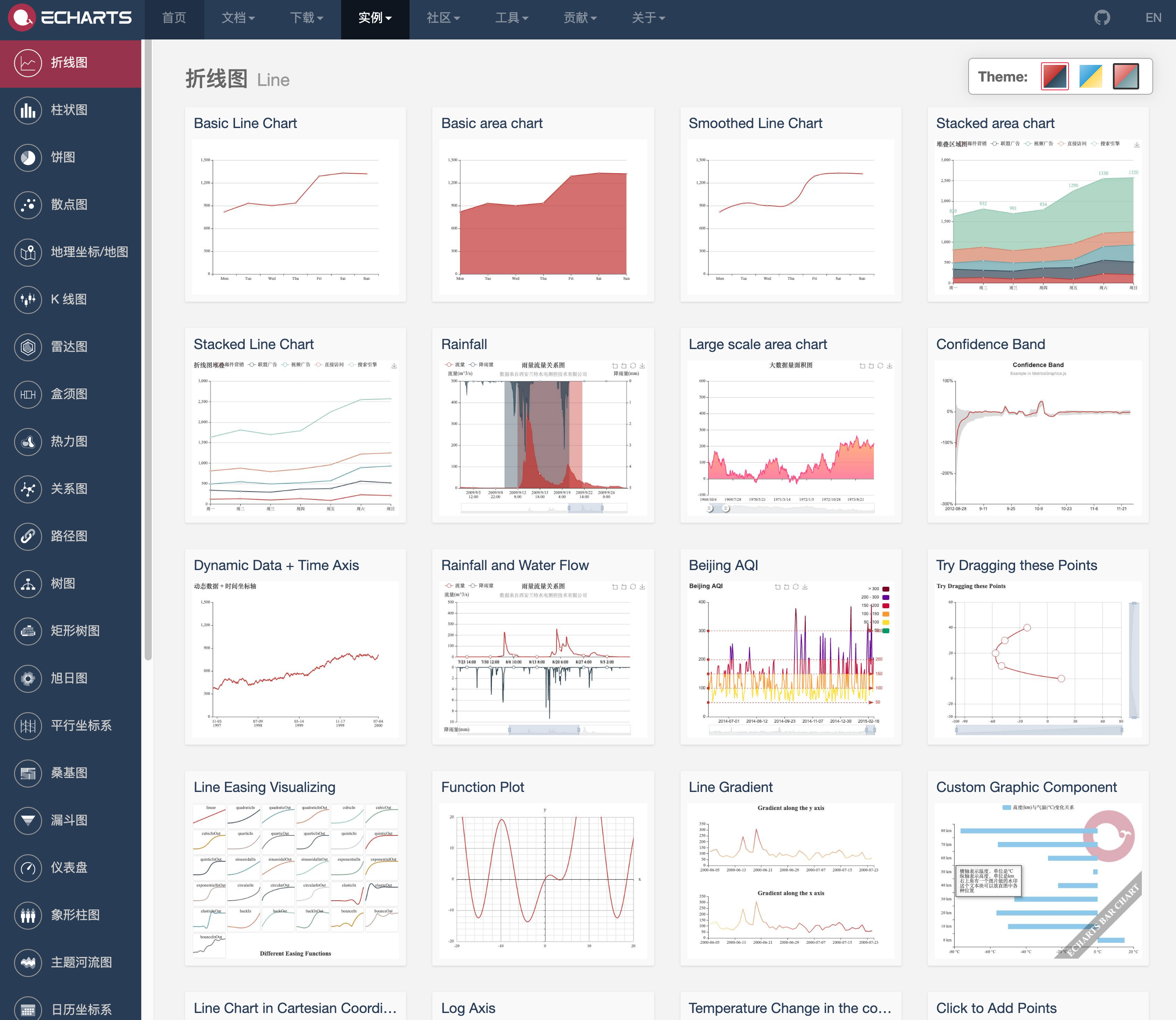Image resolution: width=1176 pixels, height=1020 pixels.
Task: Select the sunburst (旭日图) sidebar icon
Action: 28,678
